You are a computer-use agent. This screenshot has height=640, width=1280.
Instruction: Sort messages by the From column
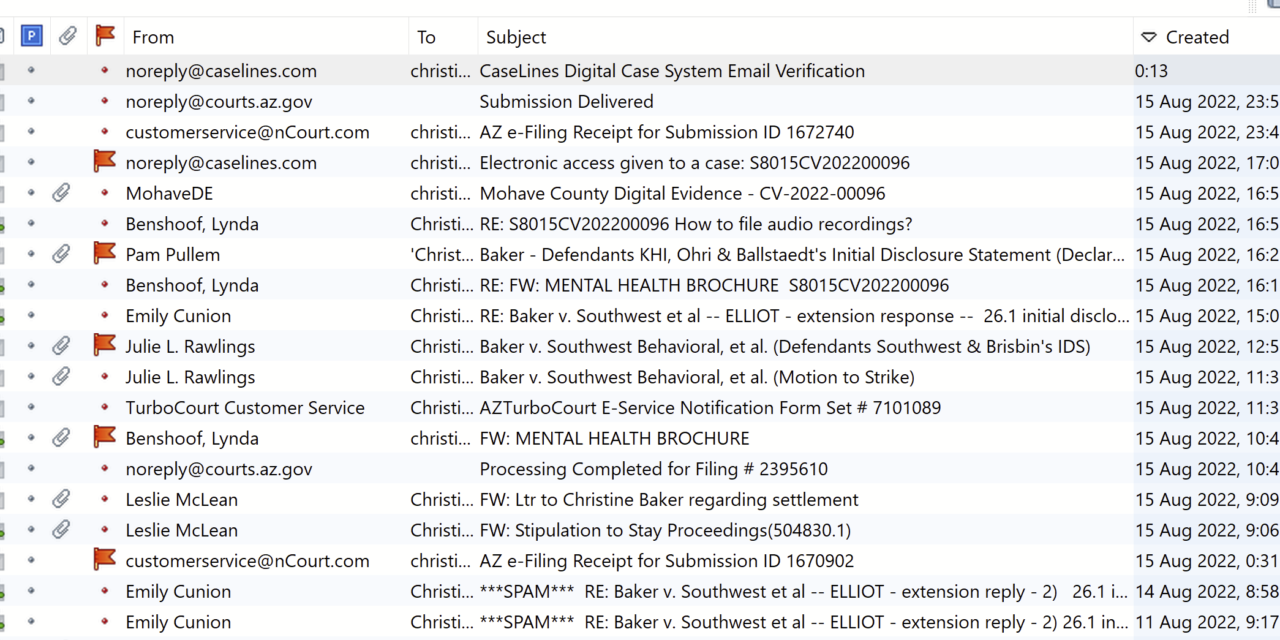click(153, 37)
